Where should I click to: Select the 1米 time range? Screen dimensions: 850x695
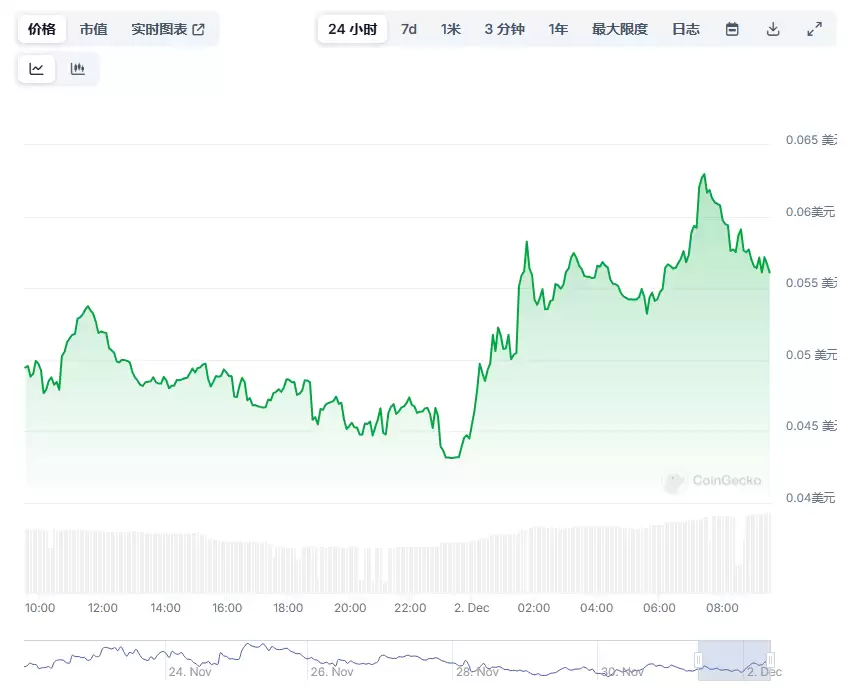pos(451,29)
